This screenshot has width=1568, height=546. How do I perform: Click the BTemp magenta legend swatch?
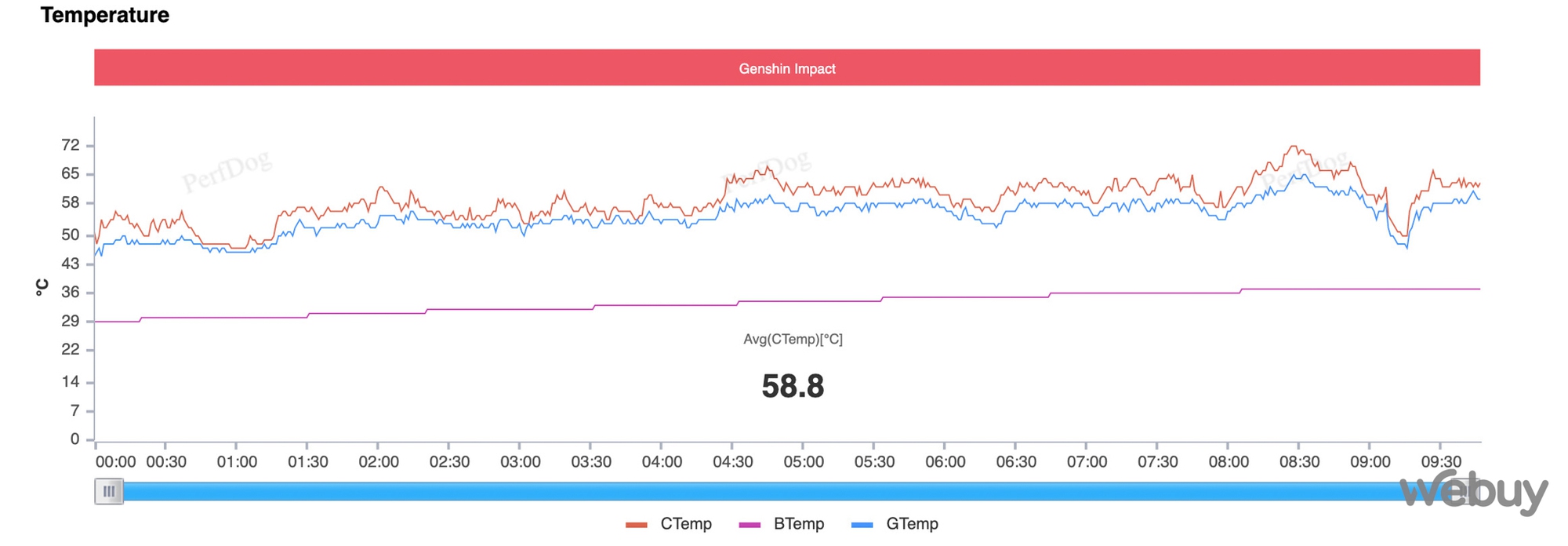pos(750,525)
